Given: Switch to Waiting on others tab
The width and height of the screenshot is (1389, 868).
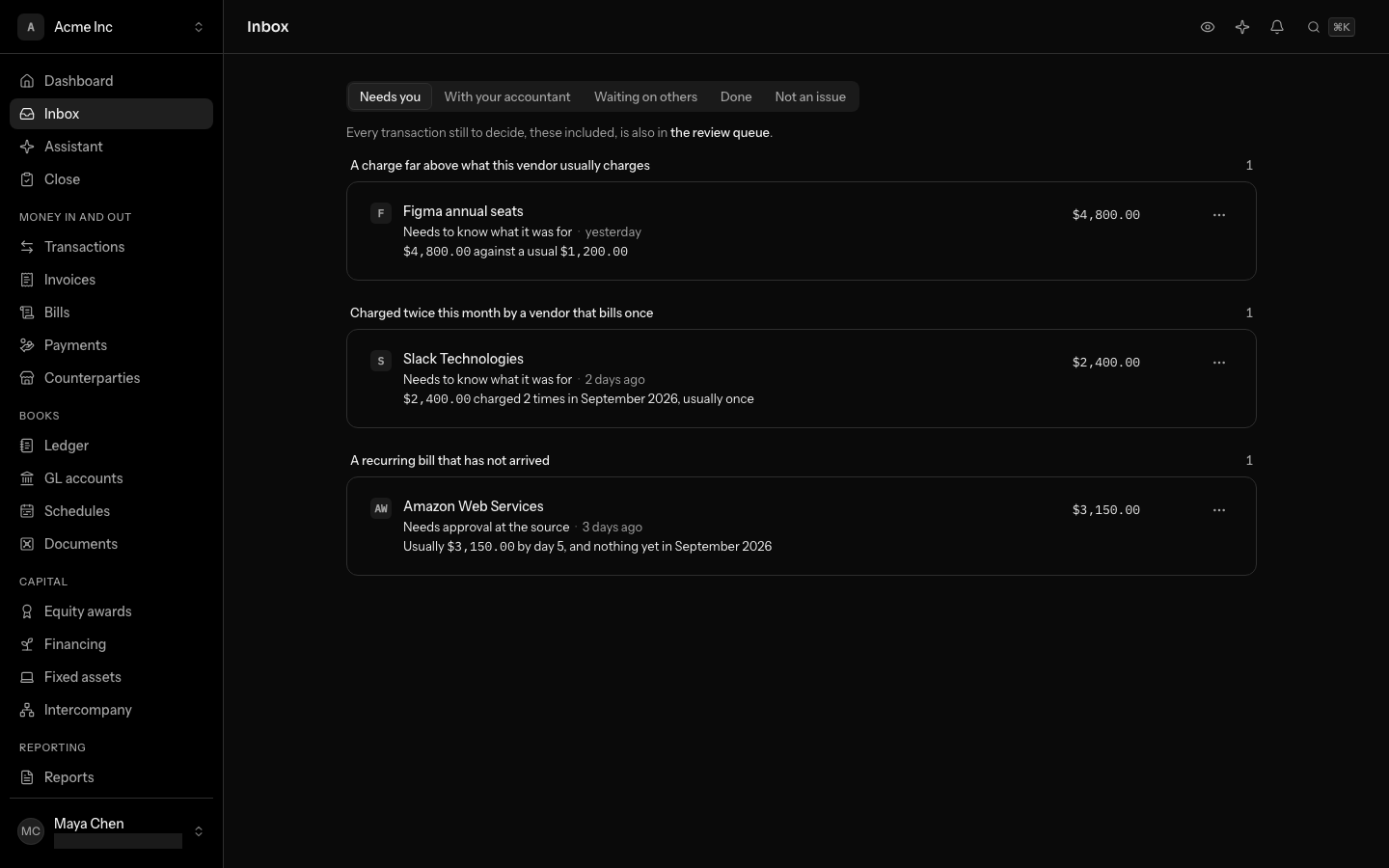Looking at the screenshot, I should pyautogui.click(x=645, y=96).
